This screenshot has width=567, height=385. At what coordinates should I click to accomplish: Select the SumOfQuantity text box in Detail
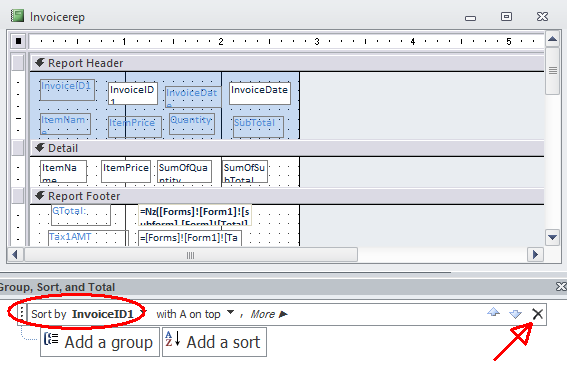[x=184, y=172]
